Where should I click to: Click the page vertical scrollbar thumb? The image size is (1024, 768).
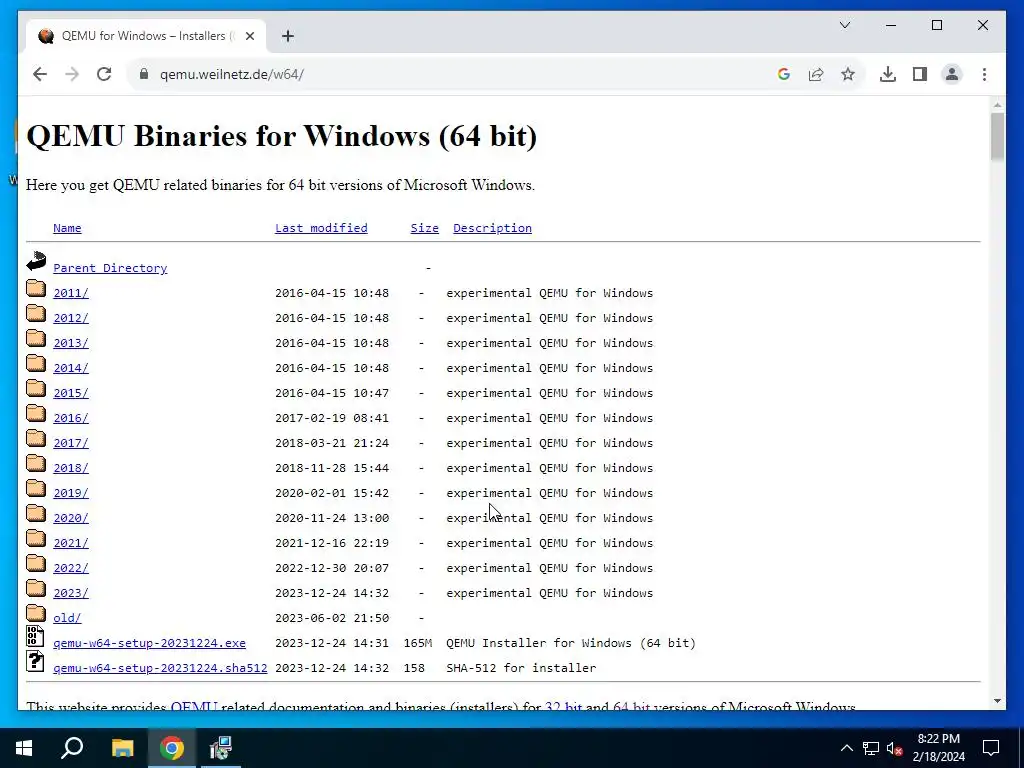(997, 136)
